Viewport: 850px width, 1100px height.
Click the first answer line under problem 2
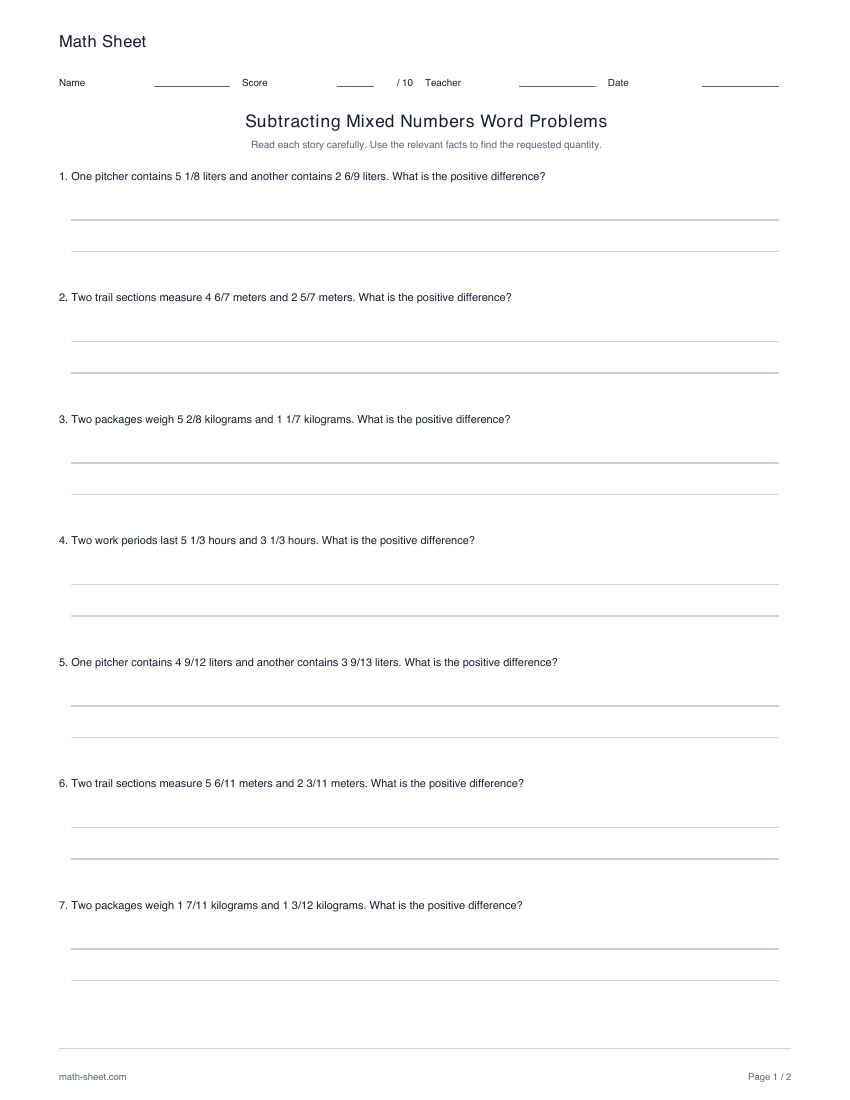[424, 341]
